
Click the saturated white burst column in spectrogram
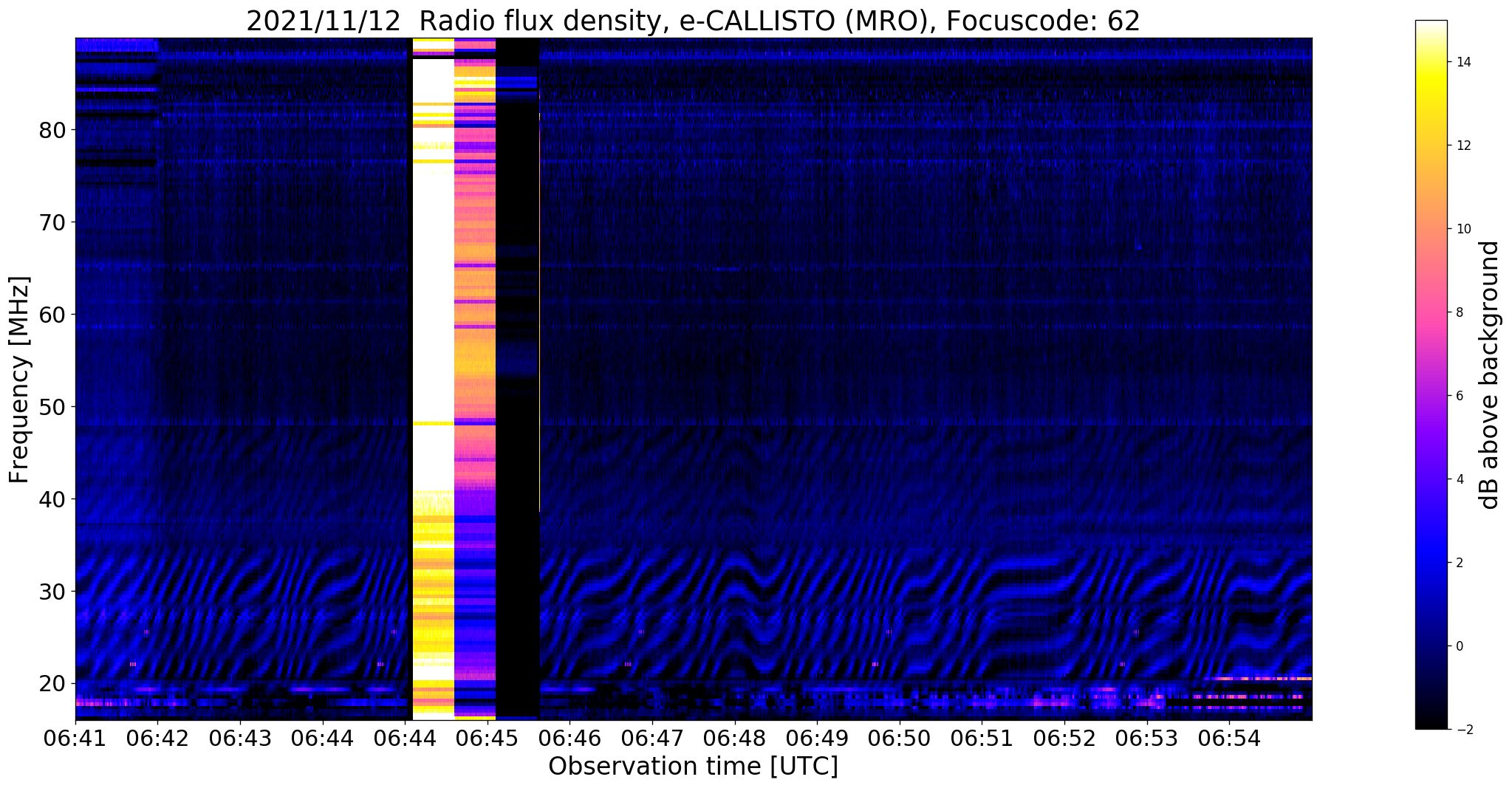click(x=433, y=378)
